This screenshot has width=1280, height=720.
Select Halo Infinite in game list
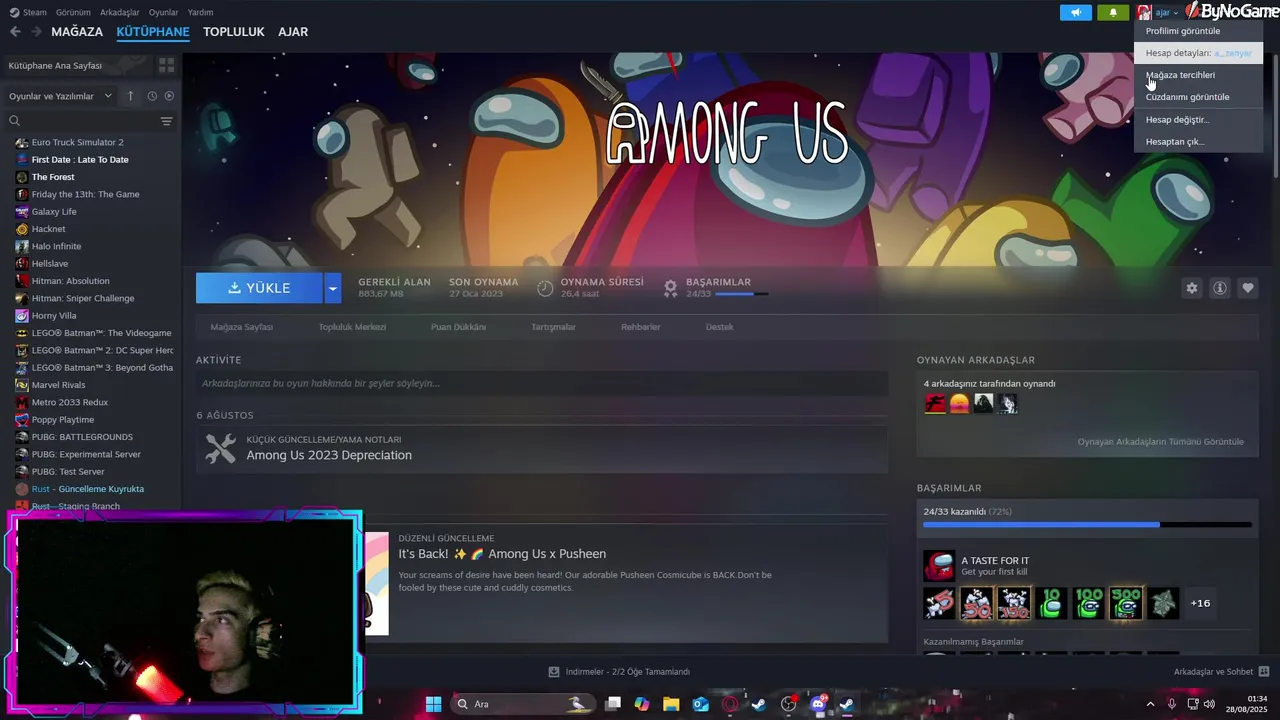(x=56, y=246)
